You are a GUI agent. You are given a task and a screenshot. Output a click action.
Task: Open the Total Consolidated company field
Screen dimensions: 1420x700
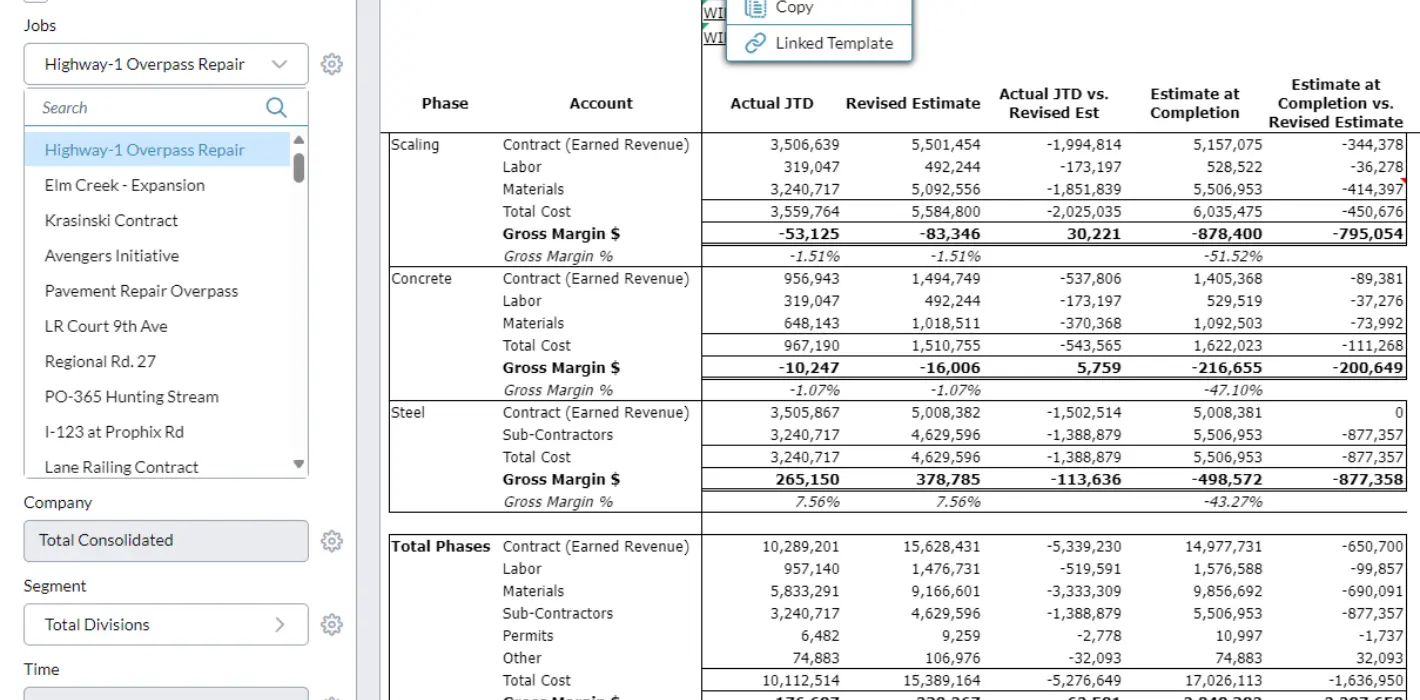pos(166,541)
